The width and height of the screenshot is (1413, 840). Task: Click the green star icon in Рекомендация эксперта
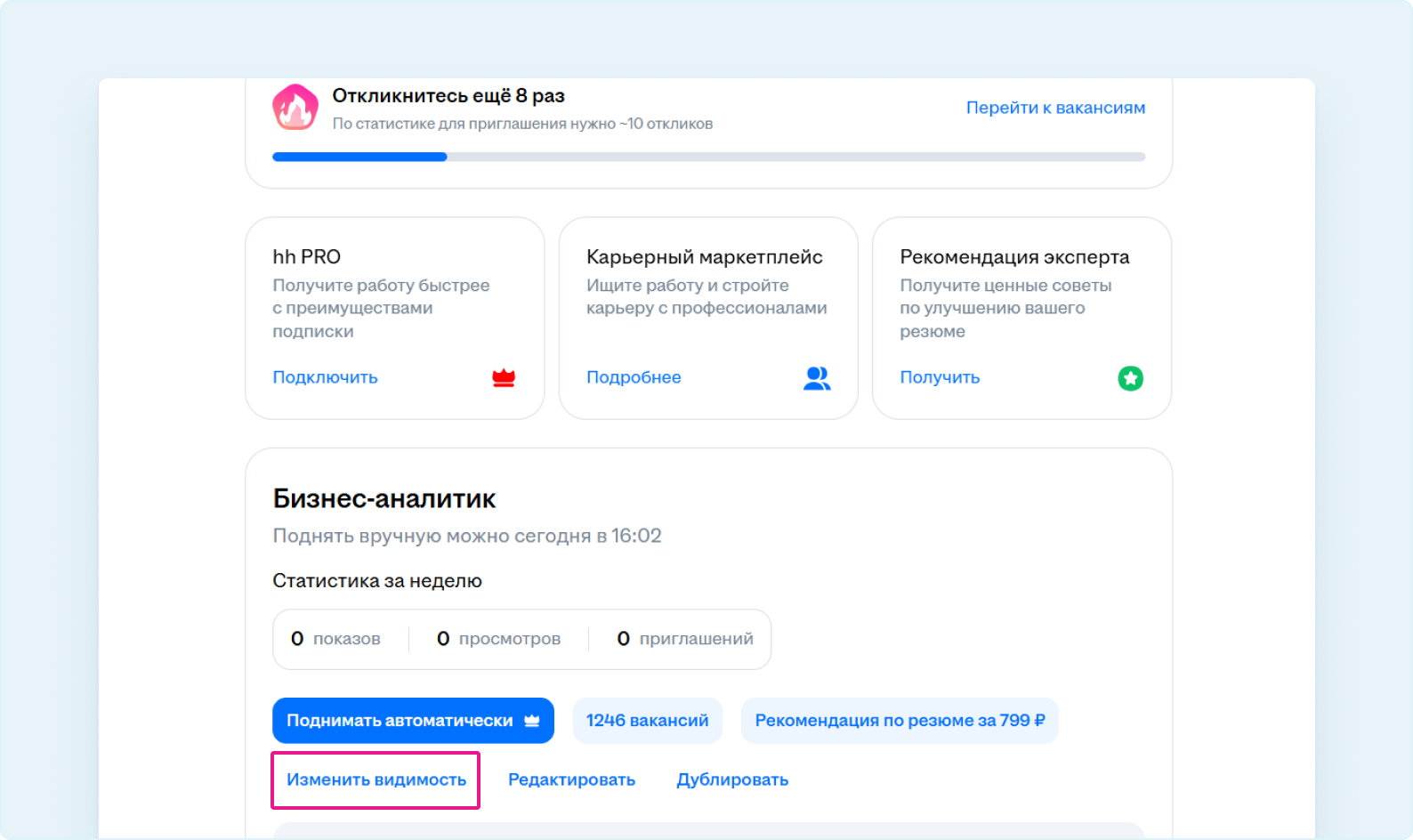coord(1130,378)
